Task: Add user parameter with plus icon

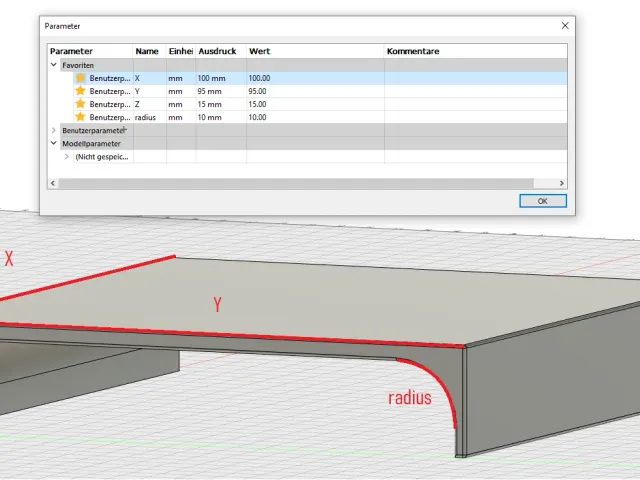Action: [x=124, y=130]
